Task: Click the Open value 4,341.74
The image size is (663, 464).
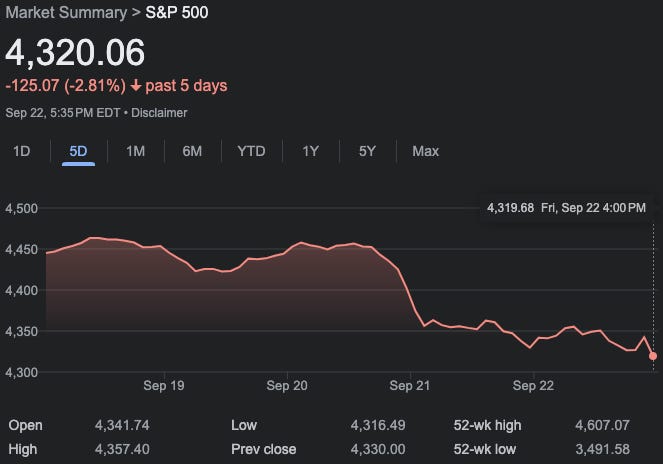Action: point(122,425)
